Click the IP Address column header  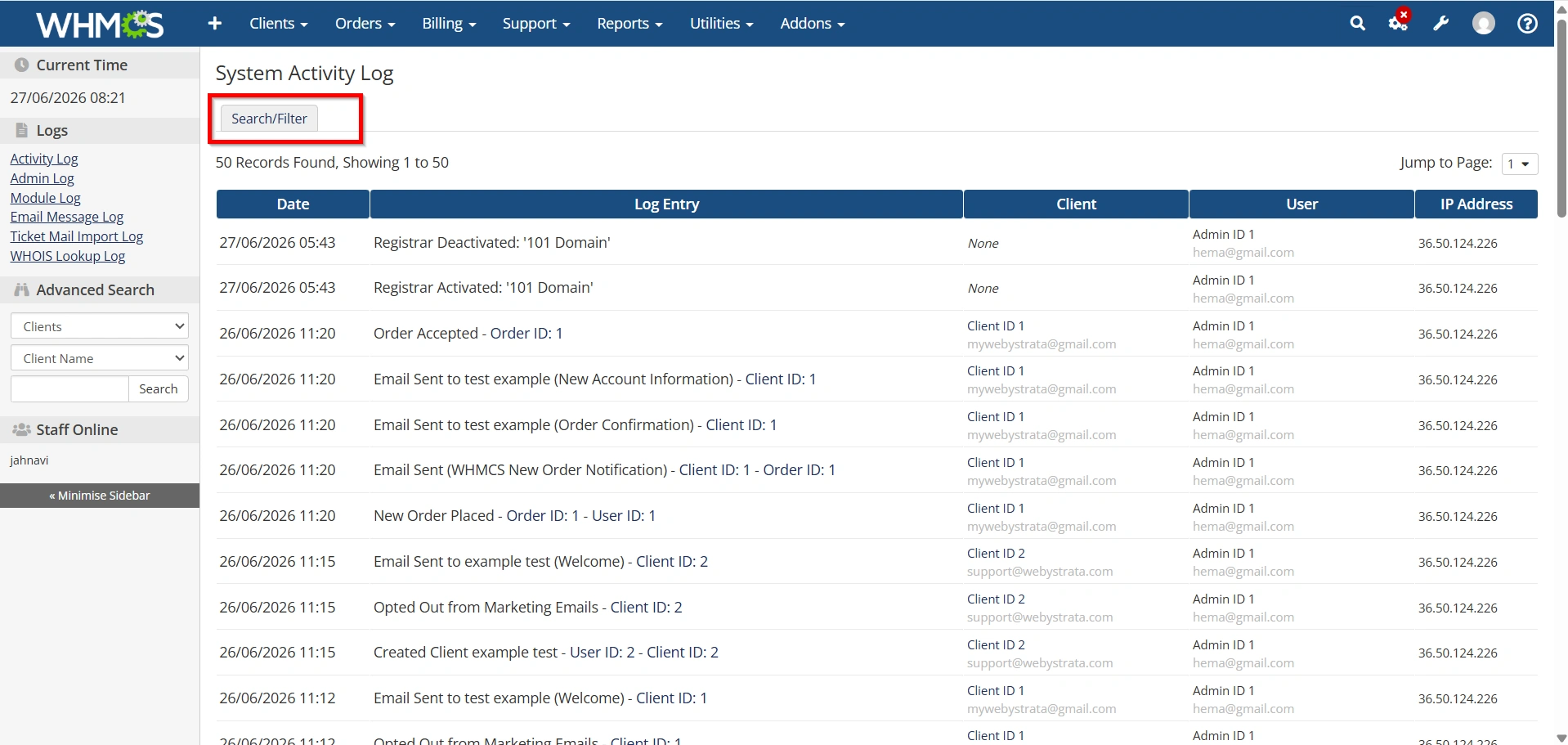point(1476,204)
